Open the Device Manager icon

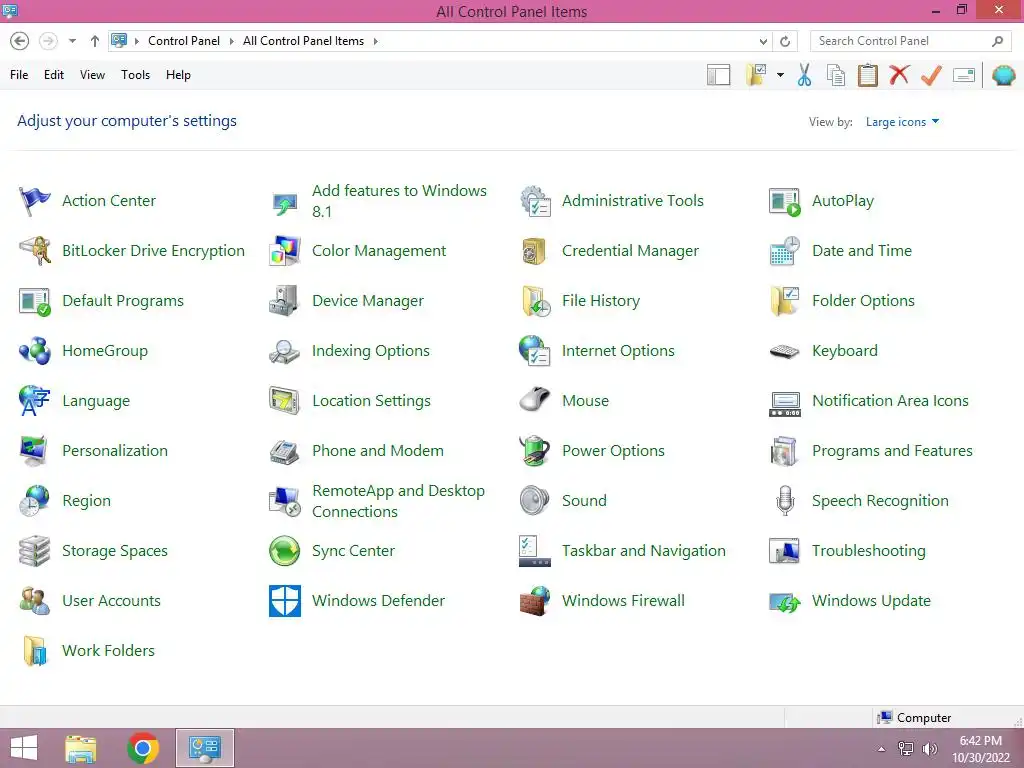pos(285,300)
